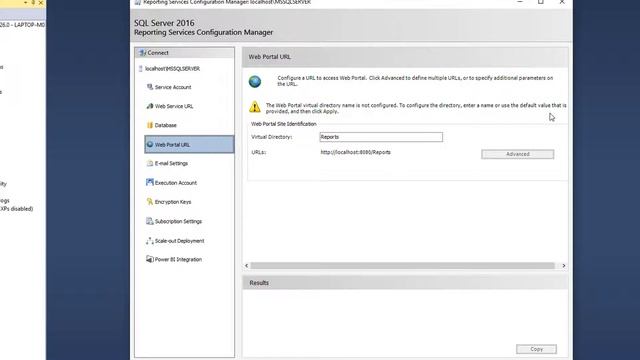
Task: Click the pin icon in SSMS window
Action: click(x=33, y=2)
